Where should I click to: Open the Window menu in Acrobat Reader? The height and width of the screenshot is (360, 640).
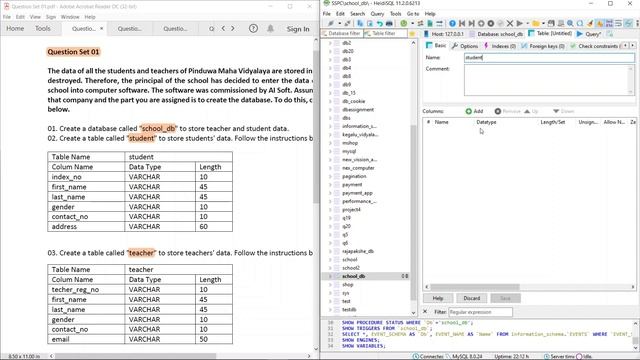[x=70, y=17]
